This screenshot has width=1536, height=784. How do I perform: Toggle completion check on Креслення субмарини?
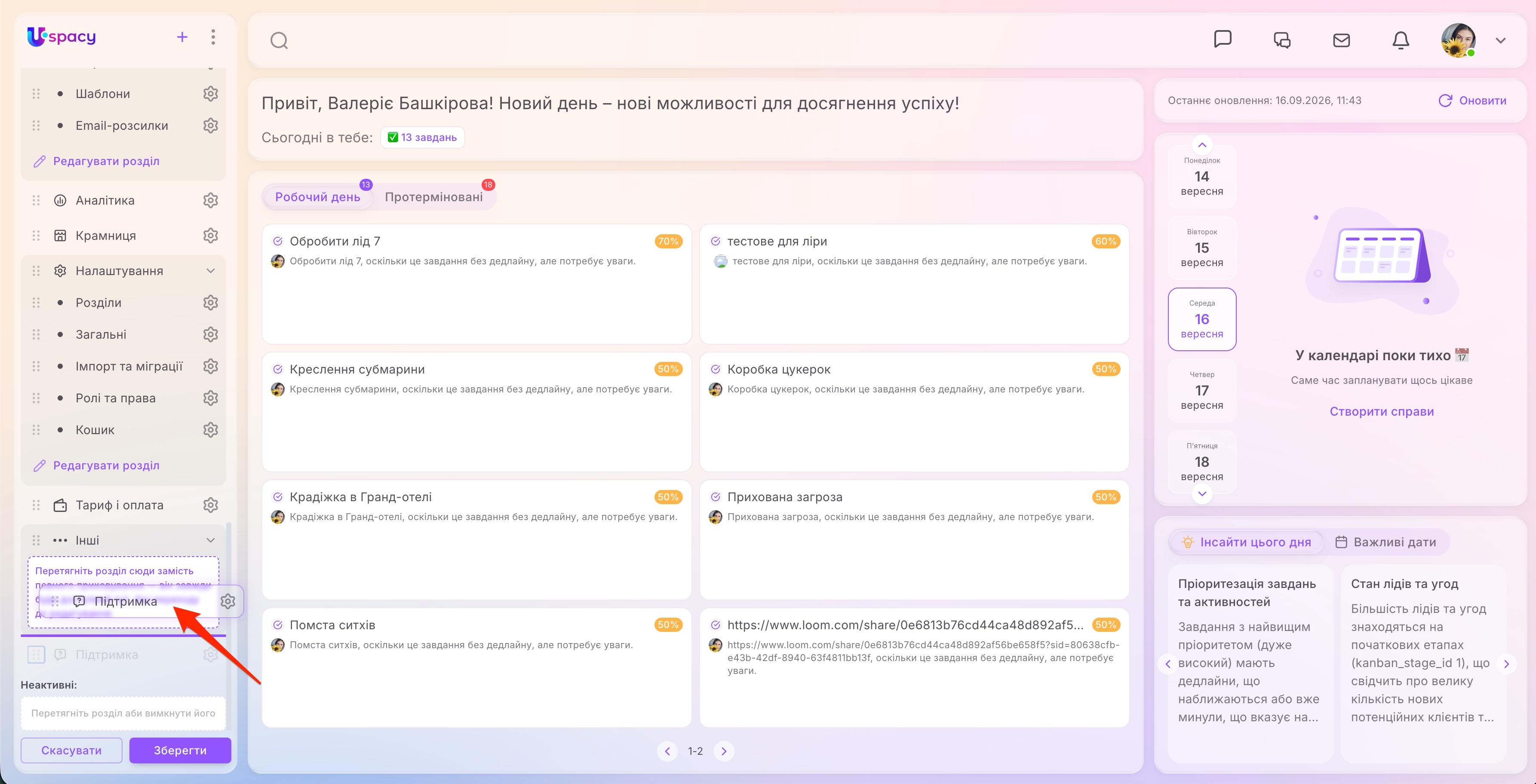pyautogui.click(x=278, y=369)
